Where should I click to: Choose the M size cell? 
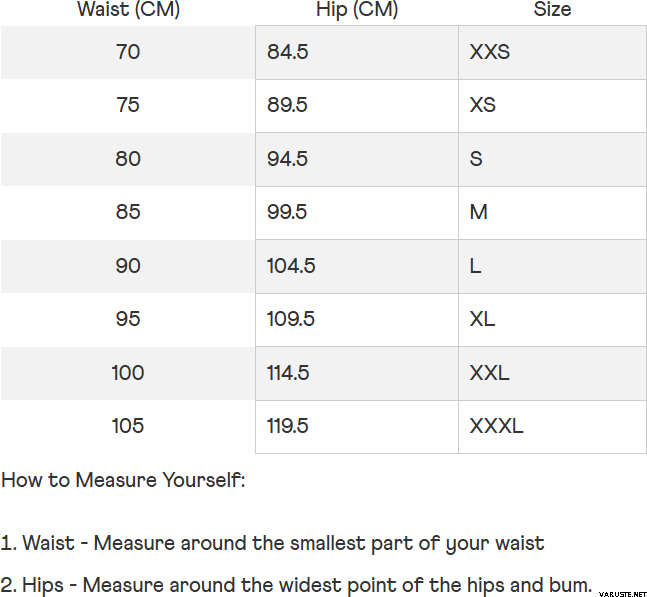pyautogui.click(x=479, y=212)
